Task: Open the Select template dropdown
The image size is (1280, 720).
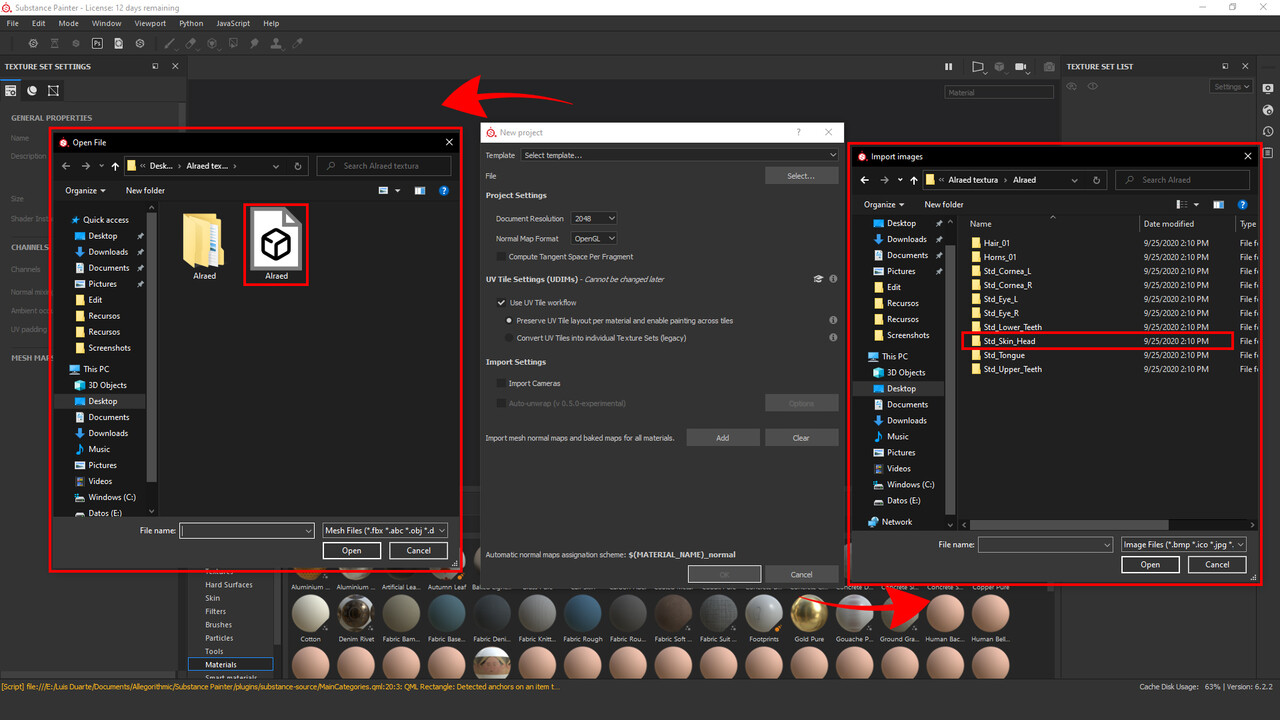Action: (x=679, y=155)
